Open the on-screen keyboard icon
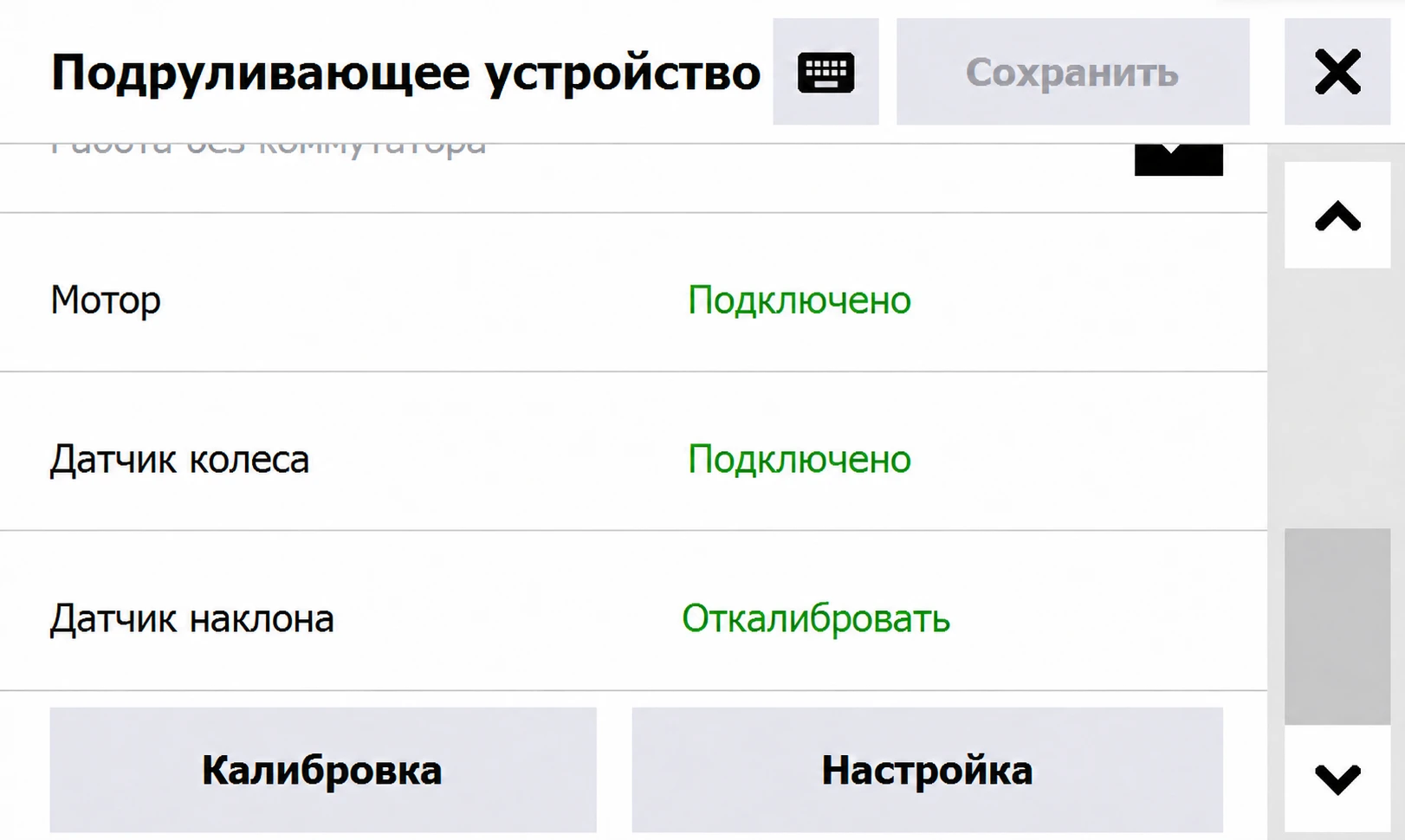 [x=826, y=72]
